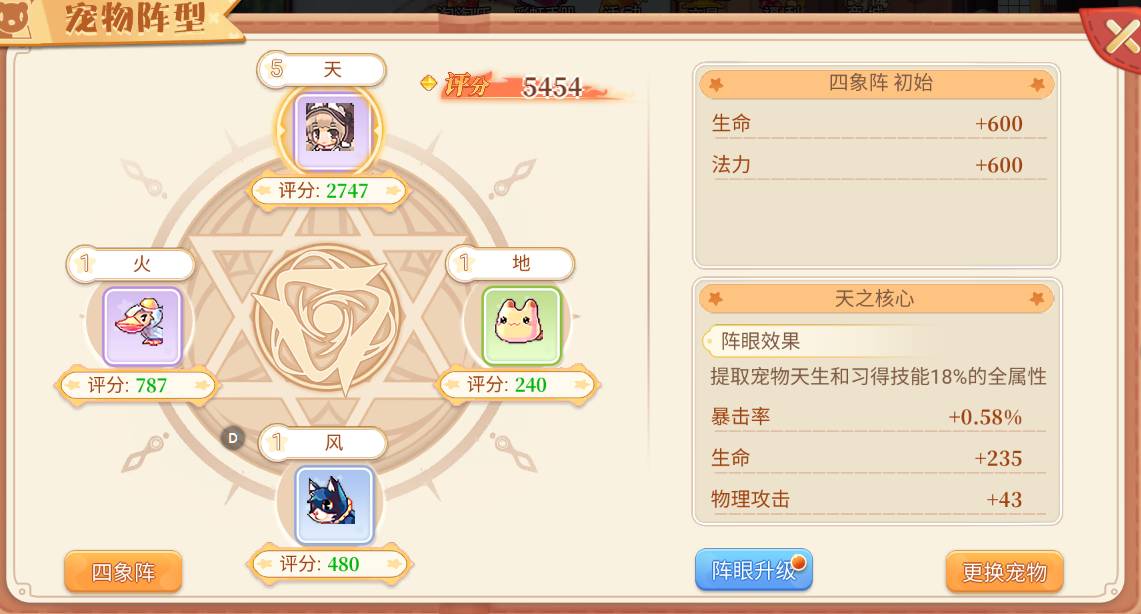This screenshot has width=1141, height=614.
Task: Click the 更换宠物 button
Action: tap(1004, 572)
